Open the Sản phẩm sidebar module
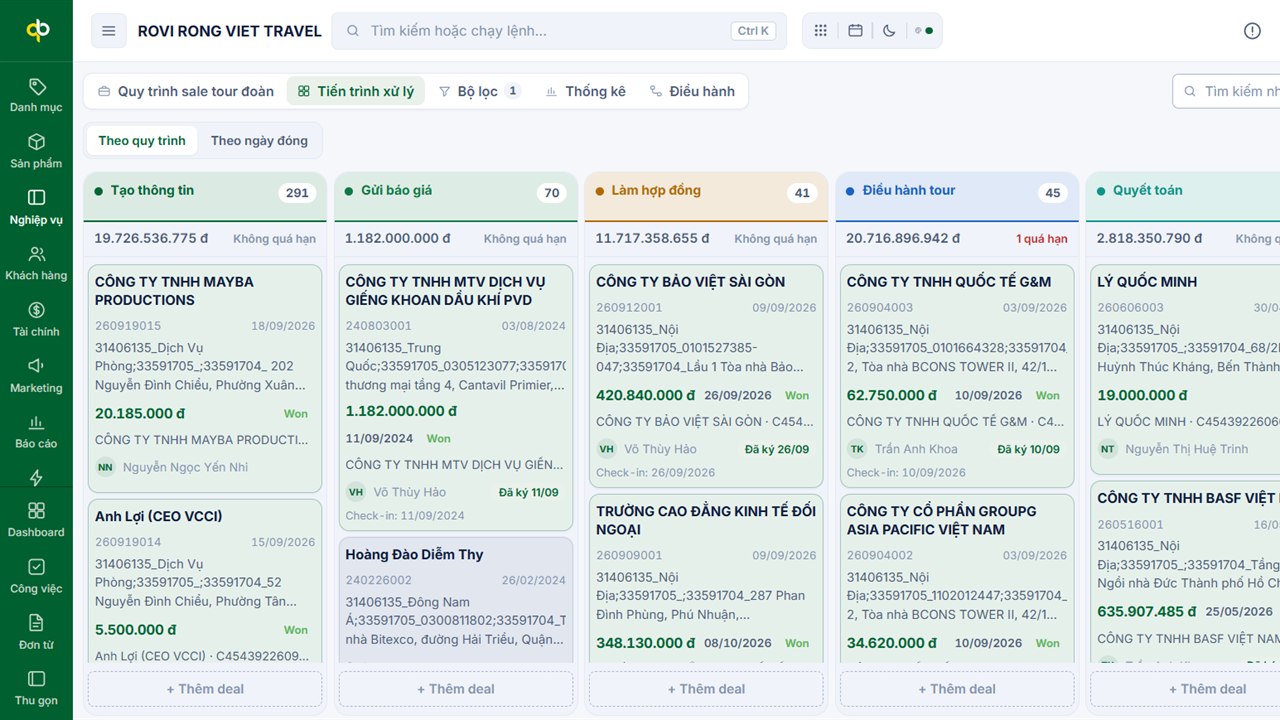The image size is (1280, 720). pyautogui.click(x=36, y=151)
